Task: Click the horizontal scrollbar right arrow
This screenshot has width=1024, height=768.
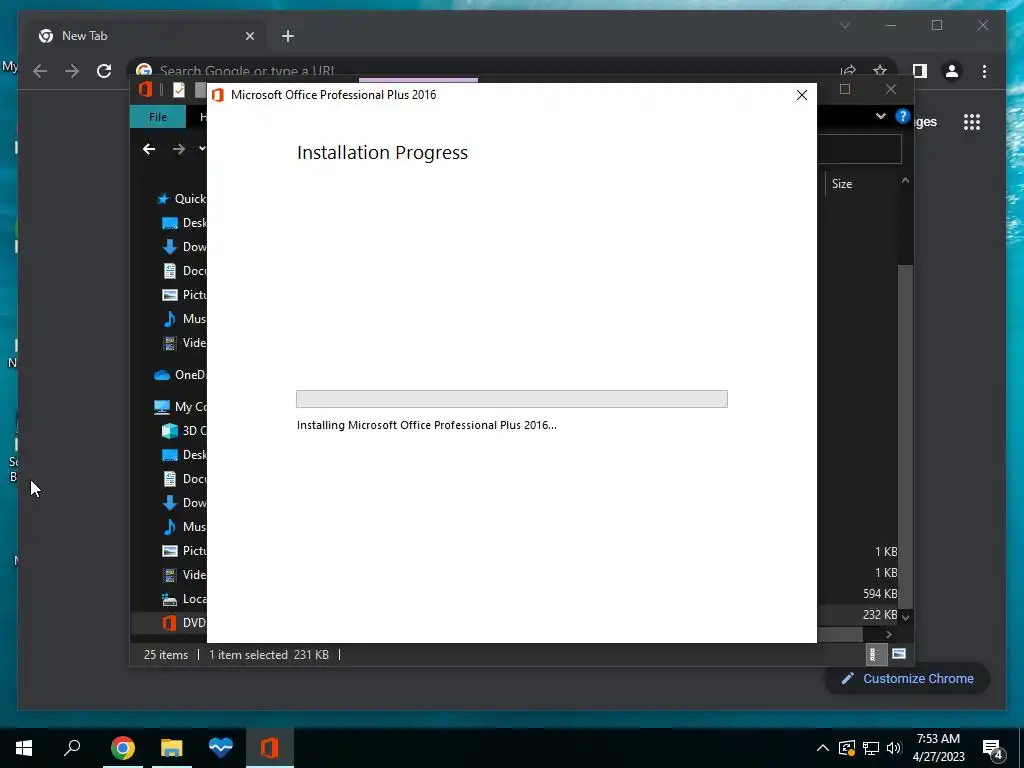Action: coord(888,634)
